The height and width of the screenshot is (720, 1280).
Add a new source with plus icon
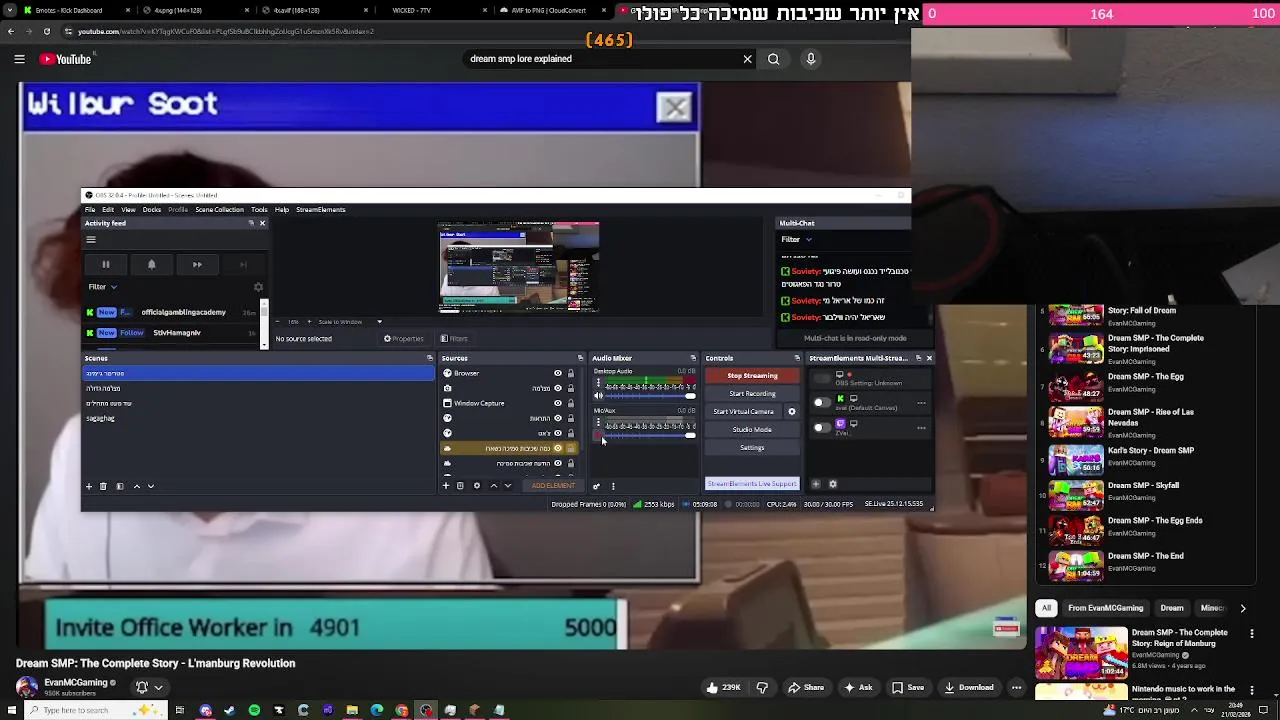(x=446, y=486)
